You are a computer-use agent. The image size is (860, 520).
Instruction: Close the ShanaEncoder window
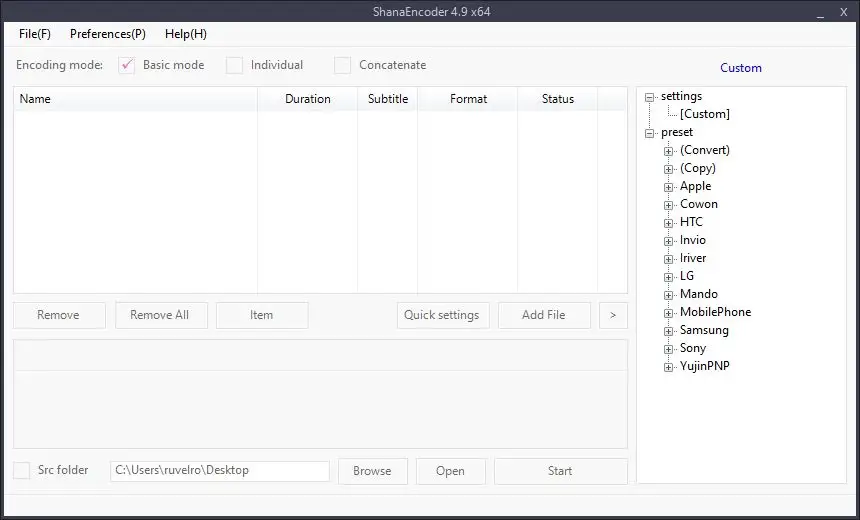tap(844, 12)
